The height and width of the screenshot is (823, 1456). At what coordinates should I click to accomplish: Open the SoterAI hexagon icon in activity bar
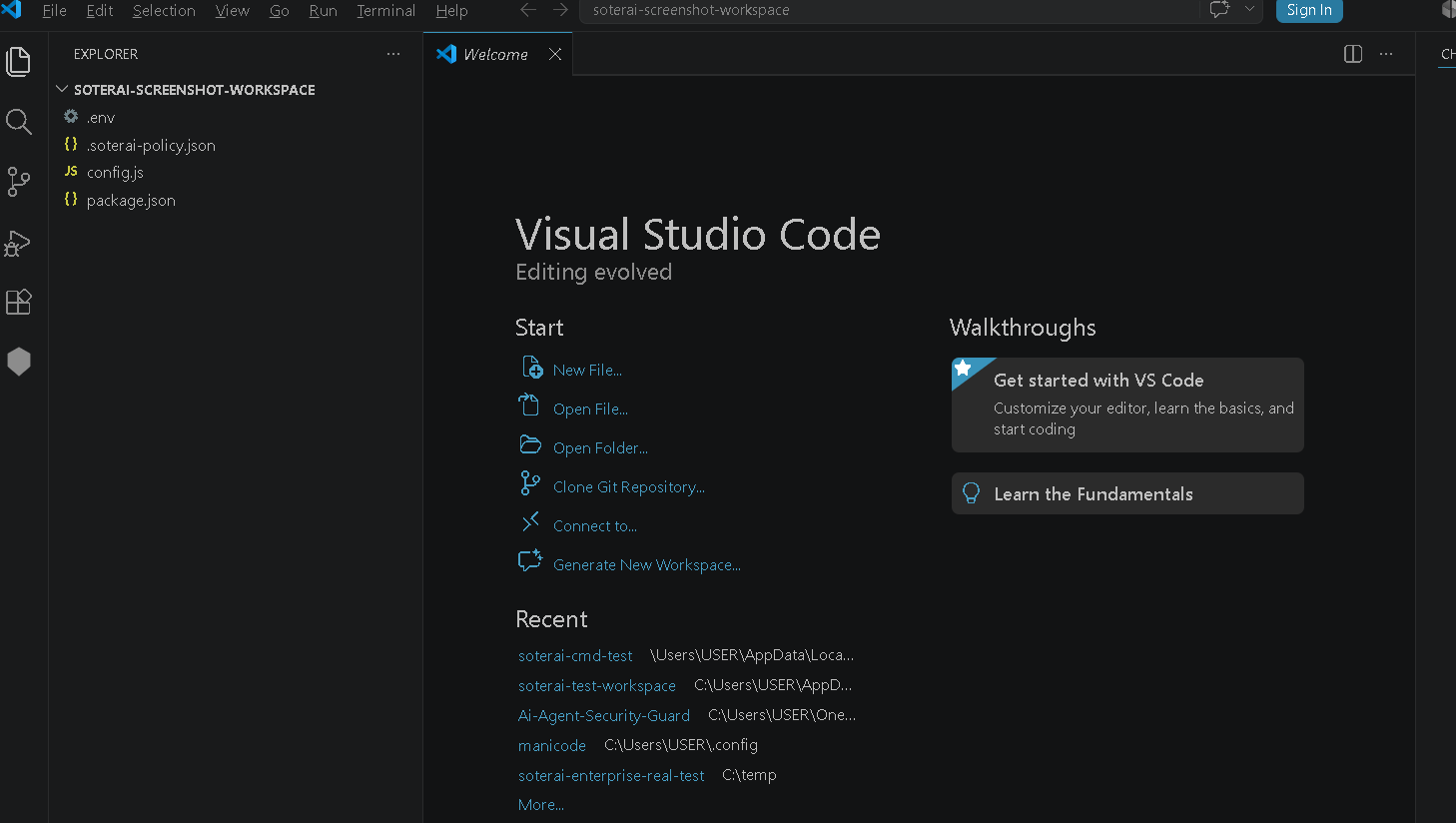19,362
